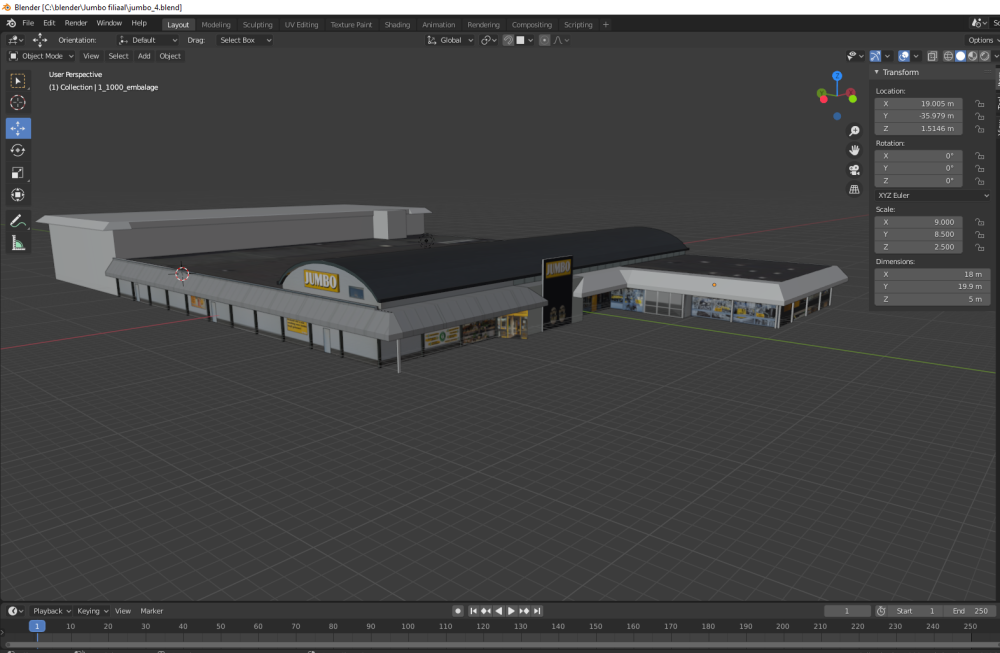Open the viewport Object menu
Image resolution: width=1000 pixels, height=653 pixels.
click(x=170, y=56)
